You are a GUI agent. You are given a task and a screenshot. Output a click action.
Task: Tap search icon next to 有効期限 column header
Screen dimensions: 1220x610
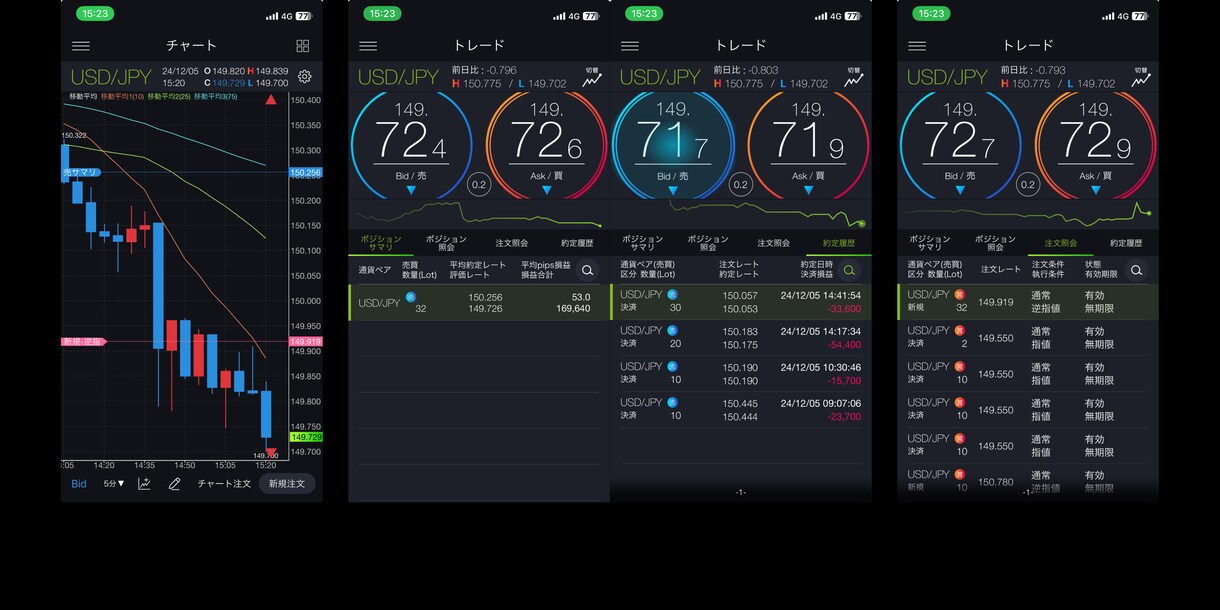tap(1136, 270)
